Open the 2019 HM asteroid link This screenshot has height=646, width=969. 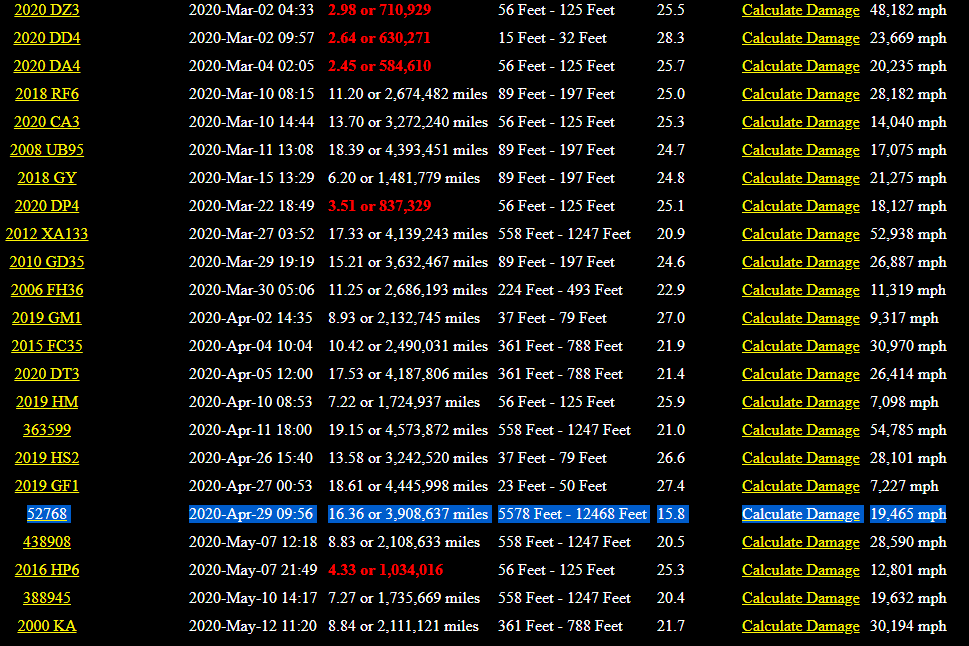pos(47,402)
